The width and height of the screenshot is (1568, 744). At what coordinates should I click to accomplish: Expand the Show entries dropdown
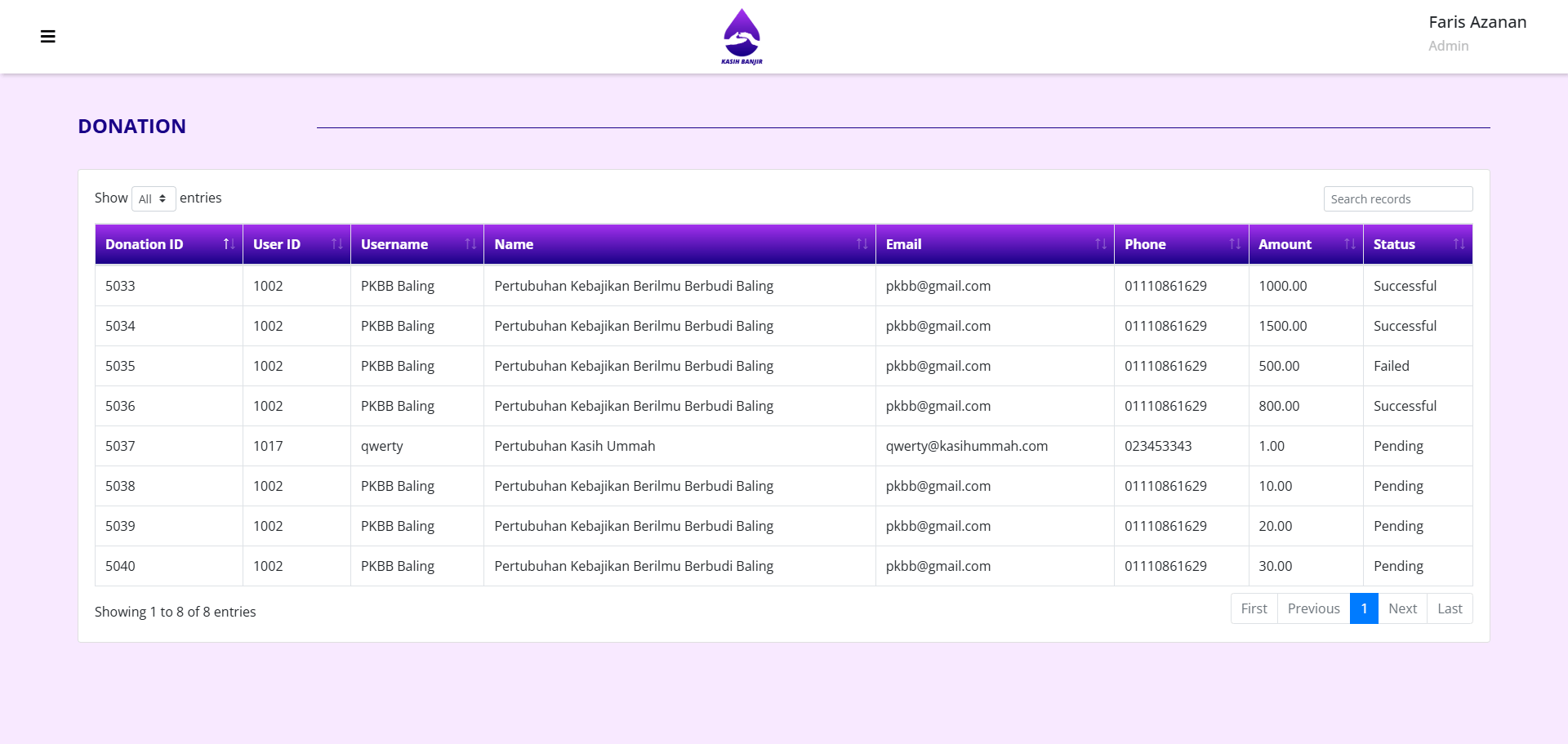point(154,199)
